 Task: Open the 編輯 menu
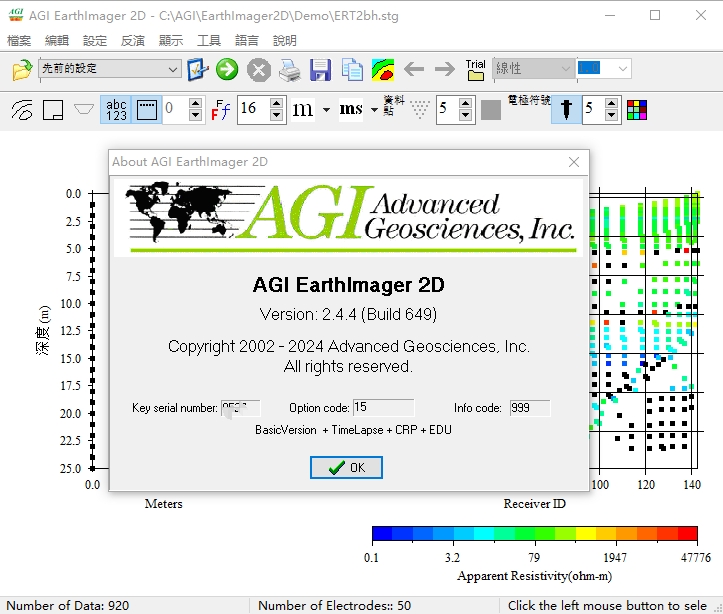57,41
